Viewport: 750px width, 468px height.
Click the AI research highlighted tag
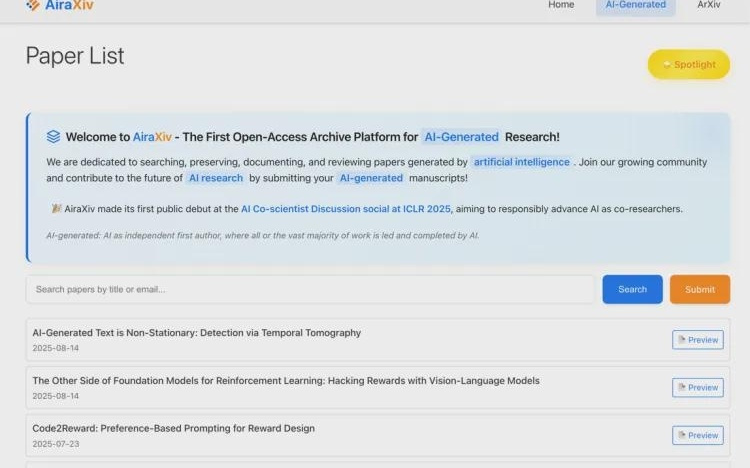point(216,178)
